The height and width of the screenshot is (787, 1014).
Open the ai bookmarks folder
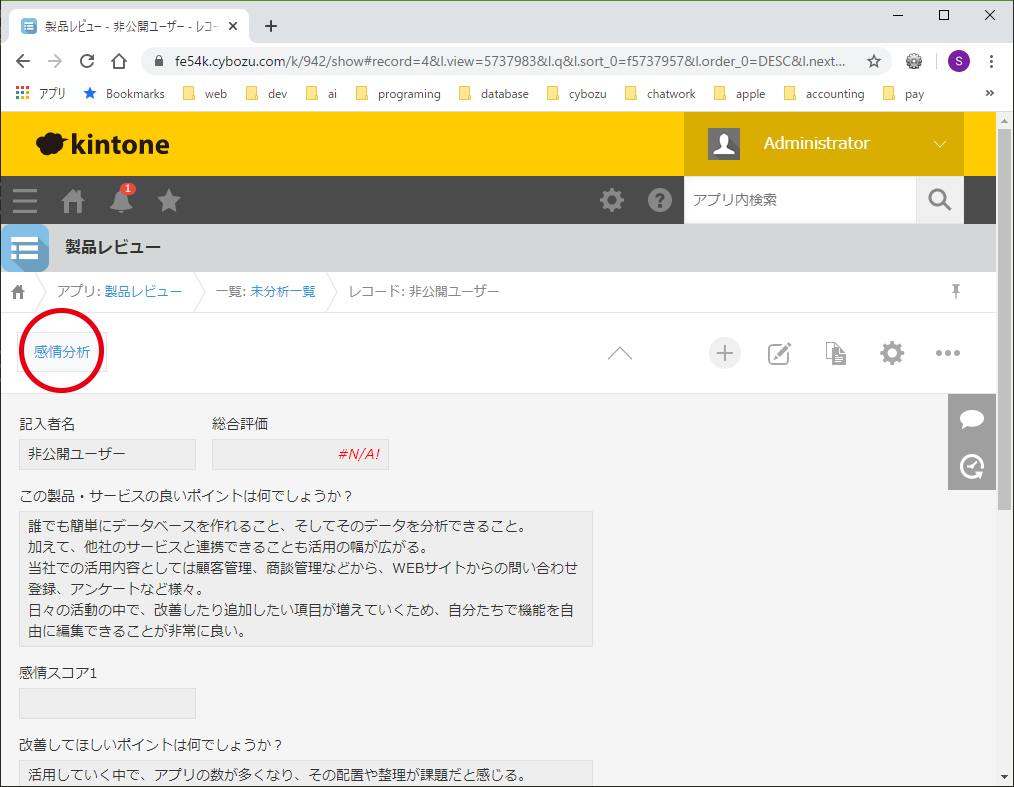point(321,94)
